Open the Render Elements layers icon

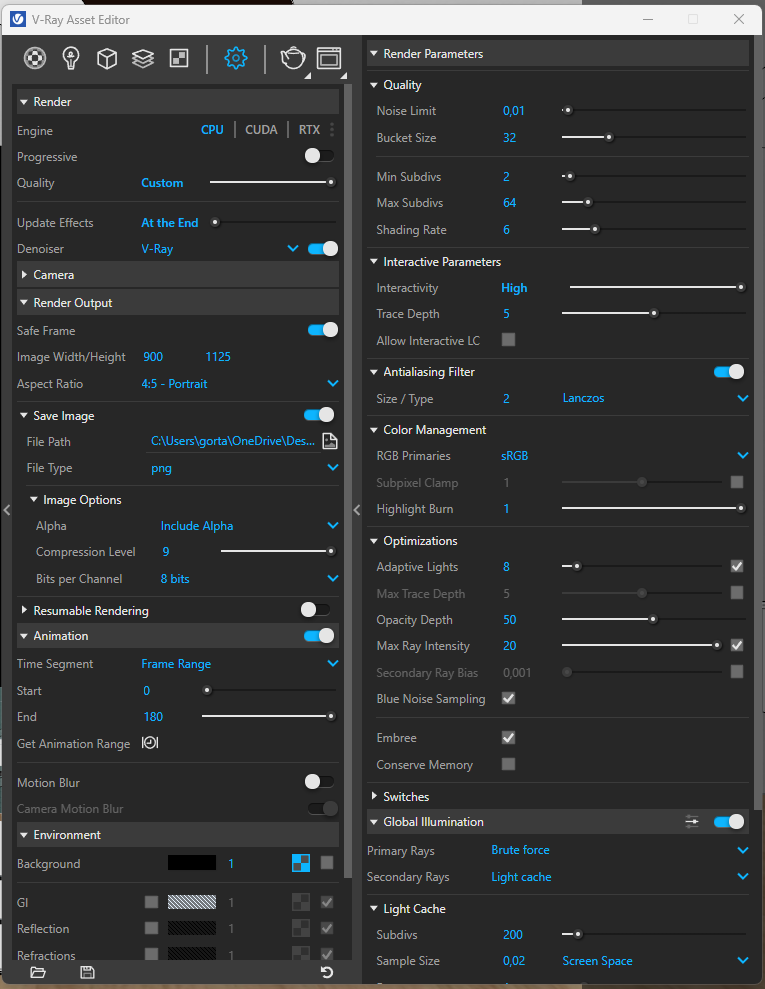(x=143, y=58)
